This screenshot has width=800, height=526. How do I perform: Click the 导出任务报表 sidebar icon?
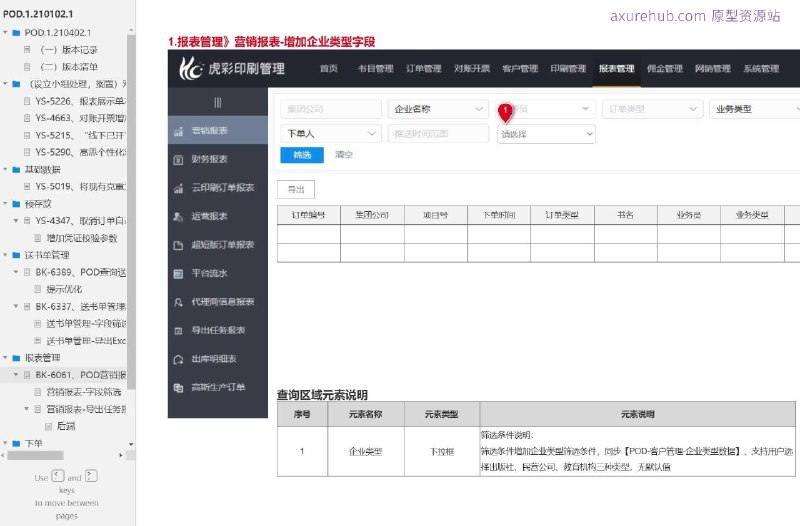pyautogui.click(x=178, y=331)
